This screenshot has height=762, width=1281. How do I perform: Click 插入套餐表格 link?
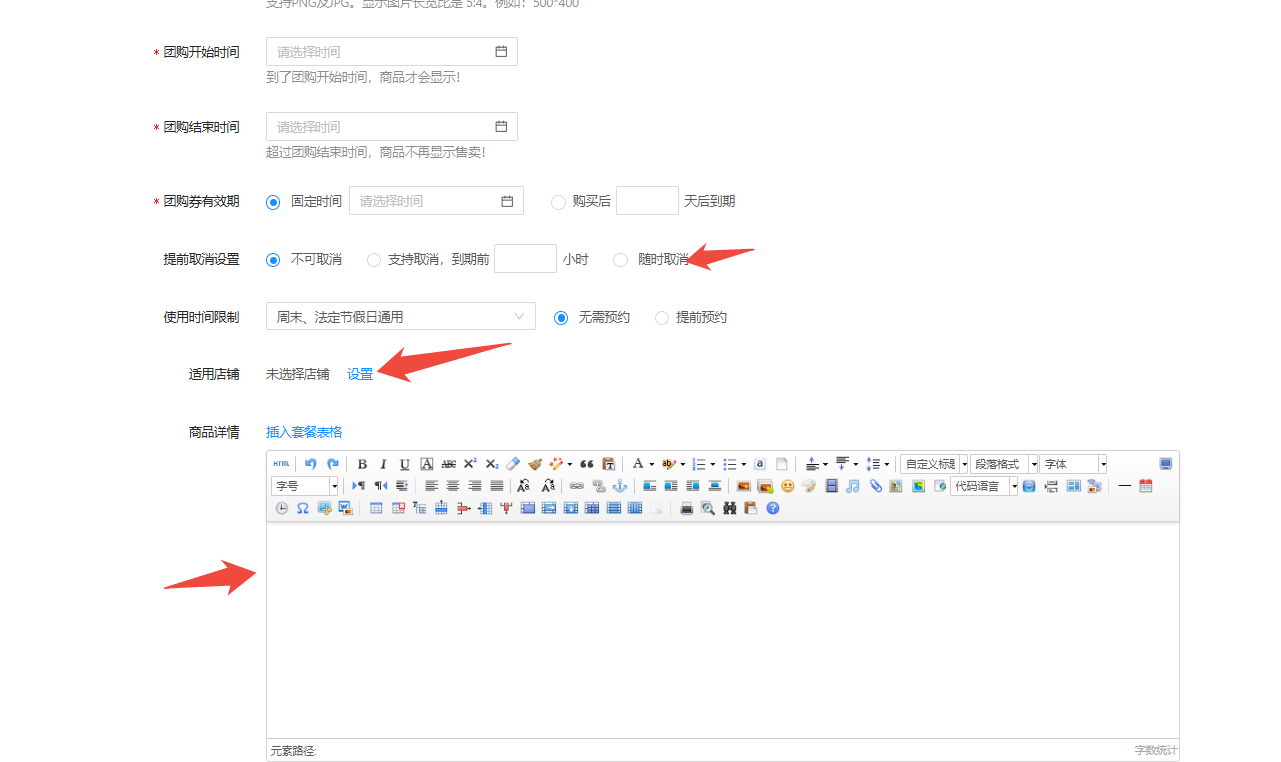click(304, 432)
